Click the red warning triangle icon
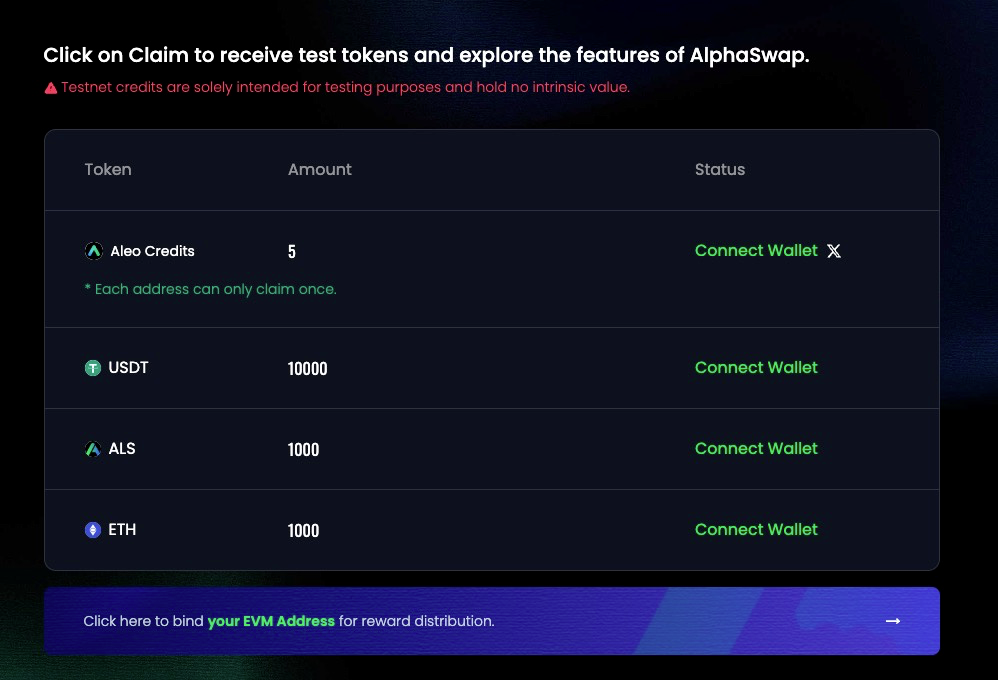Image resolution: width=998 pixels, height=680 pixels. (51, 88)
